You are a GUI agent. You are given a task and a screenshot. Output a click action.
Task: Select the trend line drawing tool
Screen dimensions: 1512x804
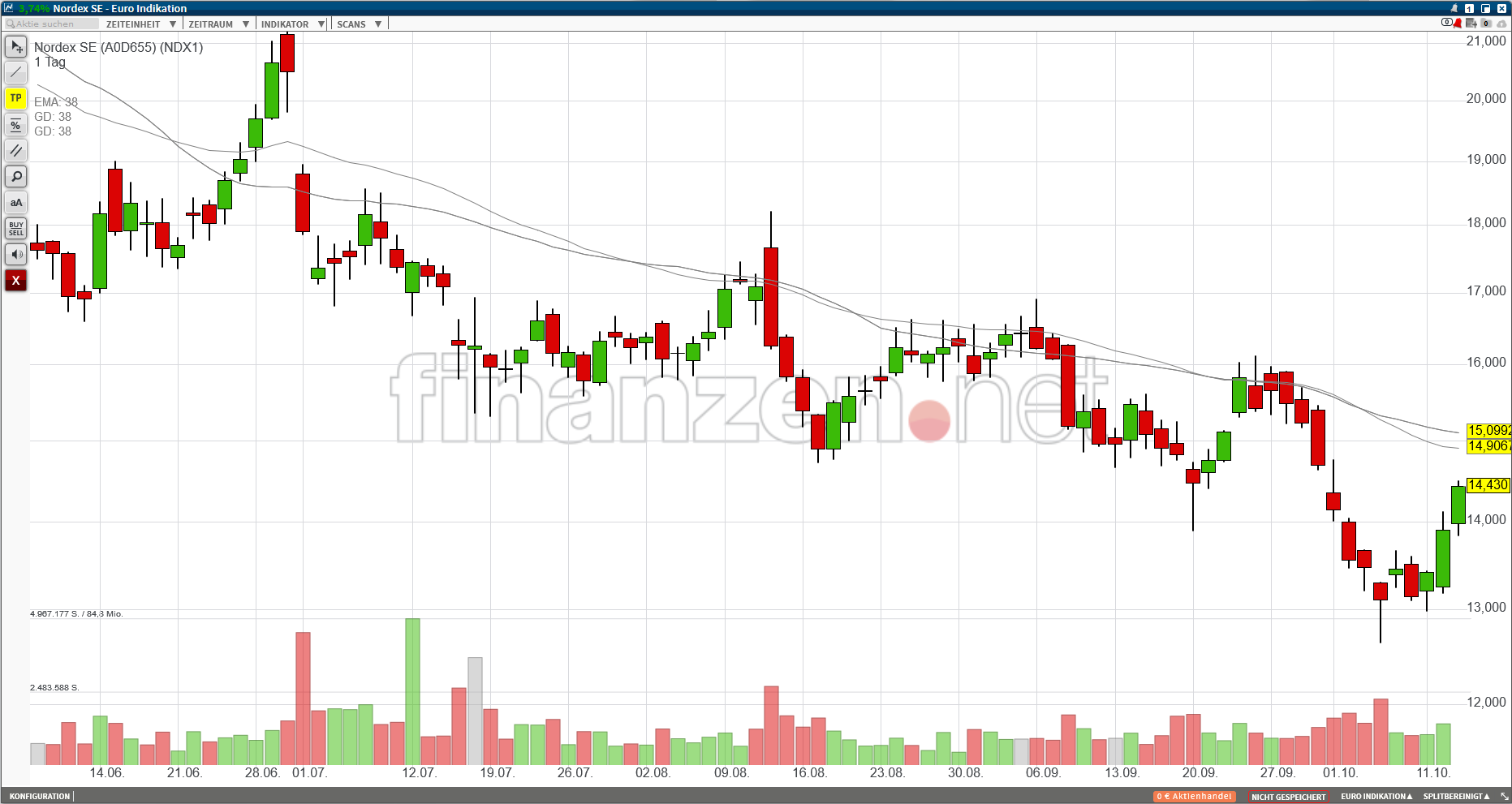pos(16,72)
